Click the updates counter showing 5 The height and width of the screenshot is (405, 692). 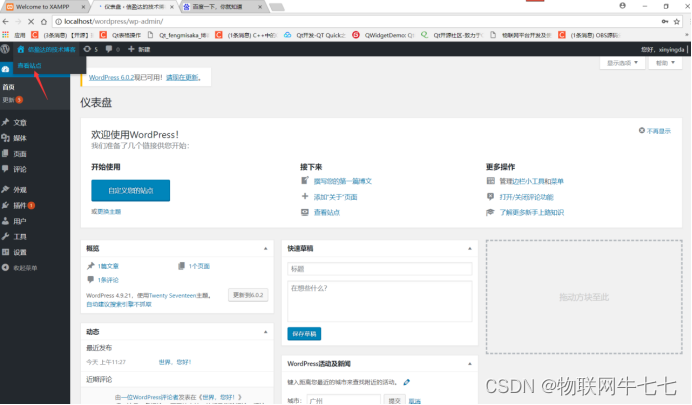click(90, 49)
